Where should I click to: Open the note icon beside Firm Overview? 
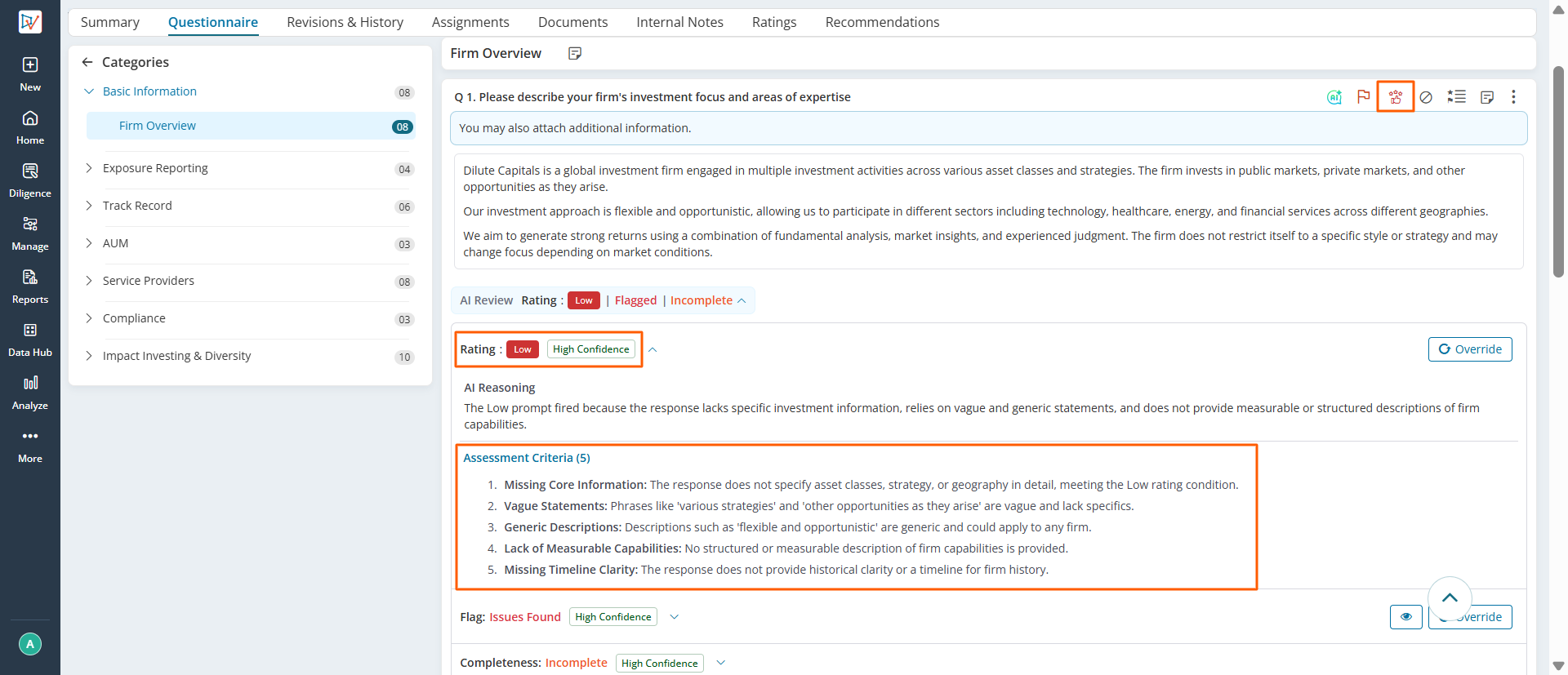coord(575,53)
